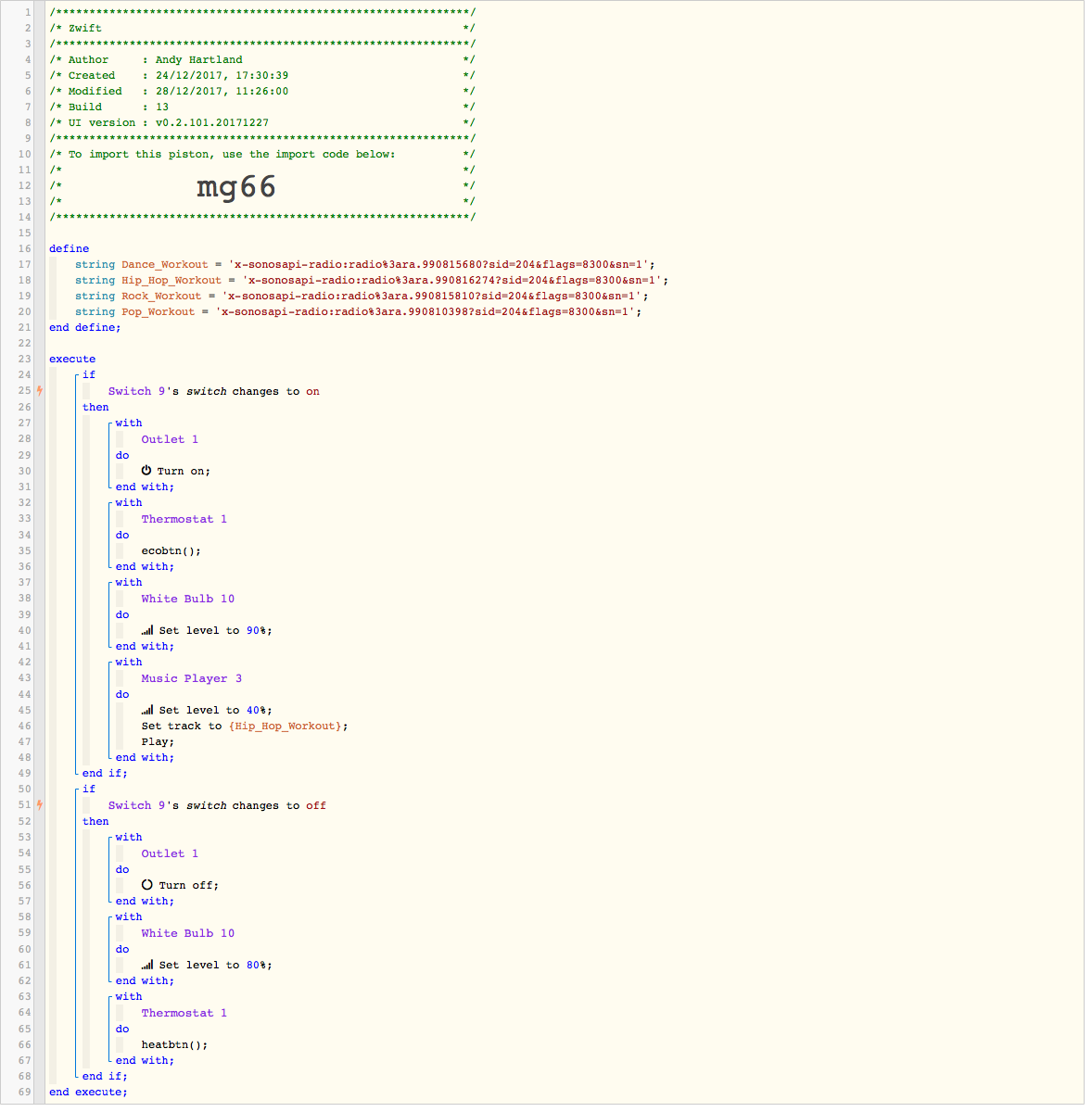The image size is (1092, 1112).
Task: Click the Pop_Workout URL string ending in 990810398
Action: coord(428,311)
